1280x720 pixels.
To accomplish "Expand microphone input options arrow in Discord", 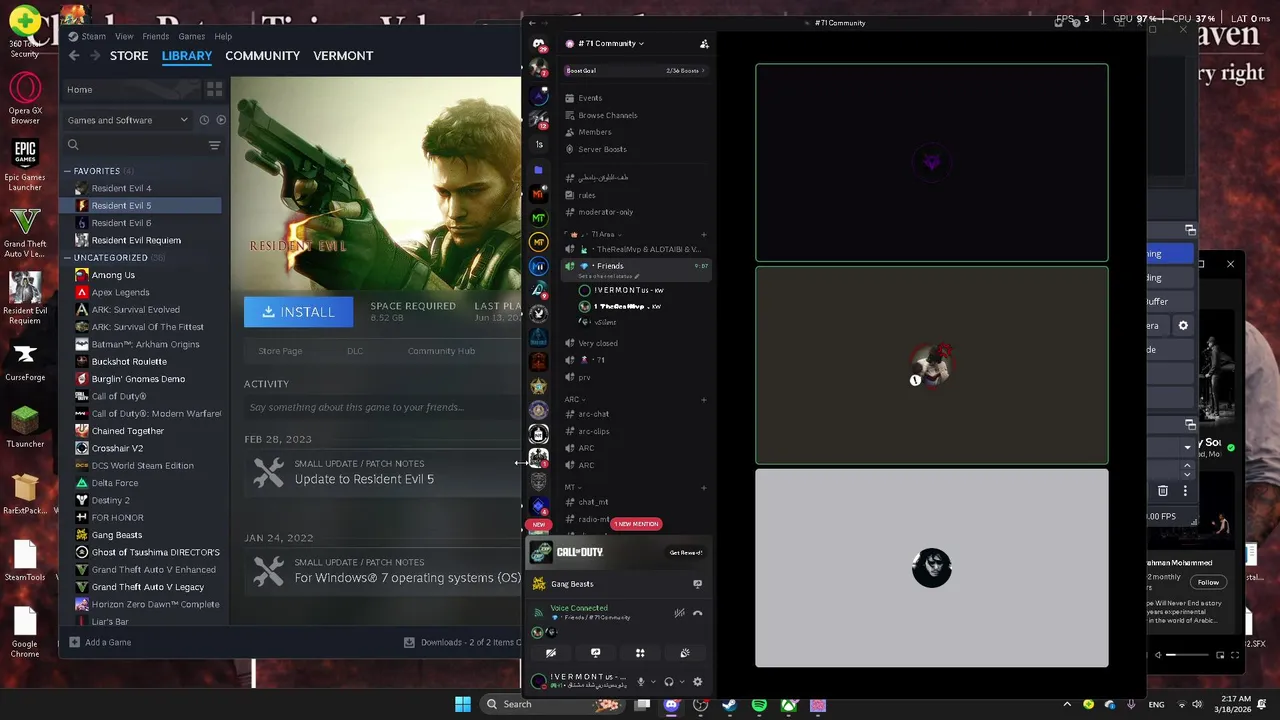I will coord(653,682).
